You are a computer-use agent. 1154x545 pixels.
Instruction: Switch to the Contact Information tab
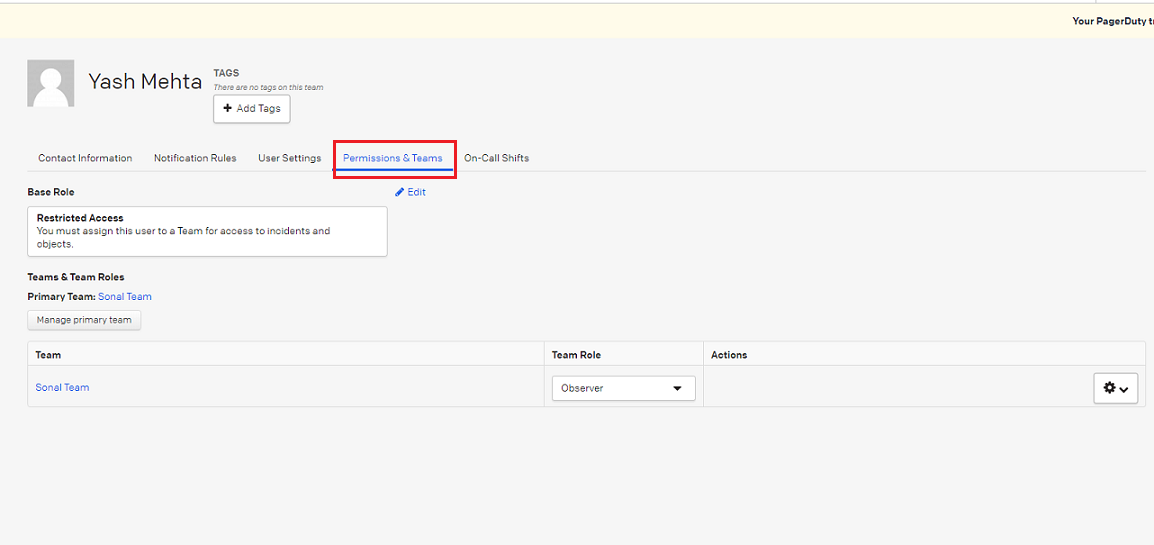[85, 158]
